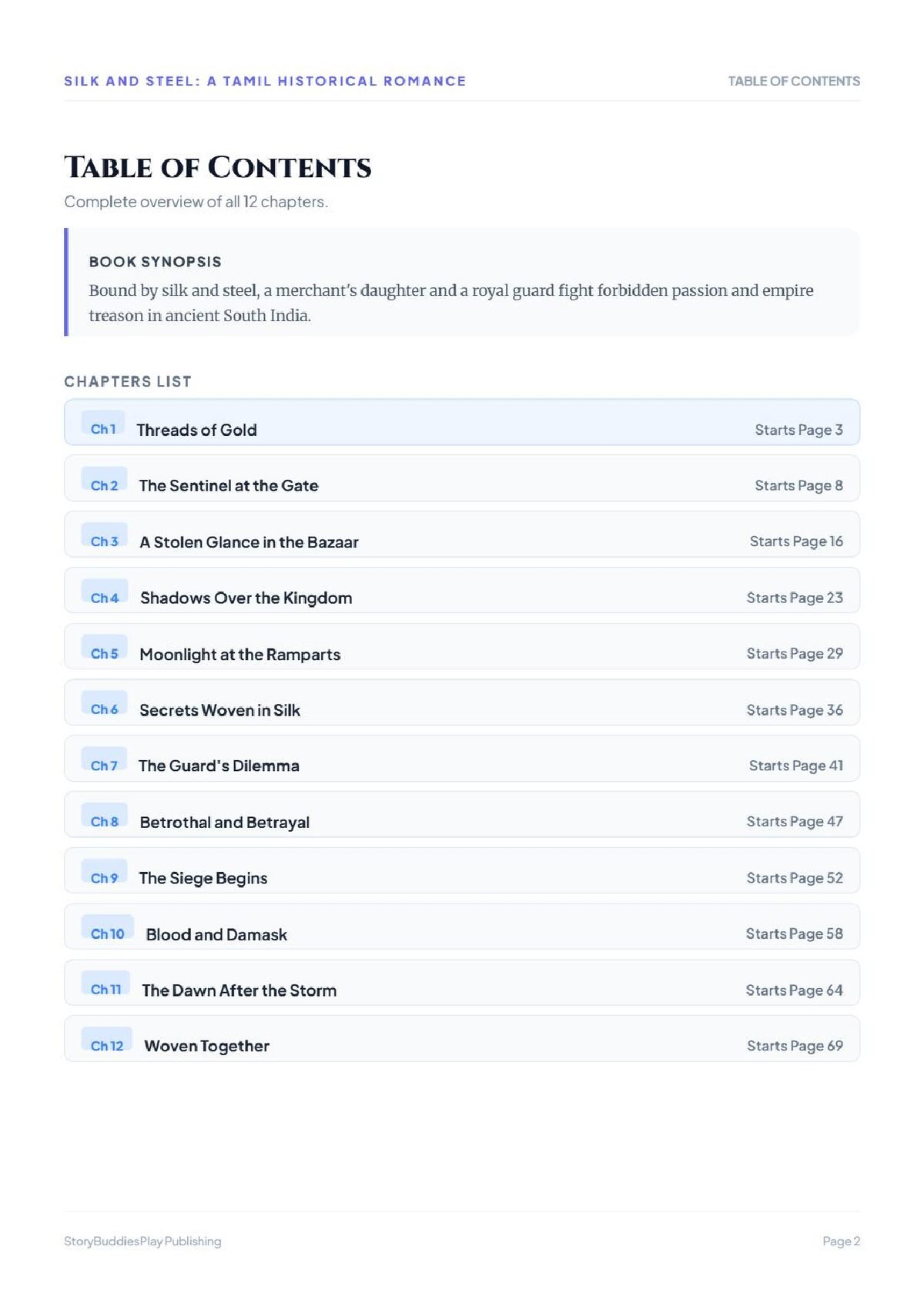924x1307 pixels.
Task: Select Moonlight at the Ramparts entry
Action: click(462, 647)
